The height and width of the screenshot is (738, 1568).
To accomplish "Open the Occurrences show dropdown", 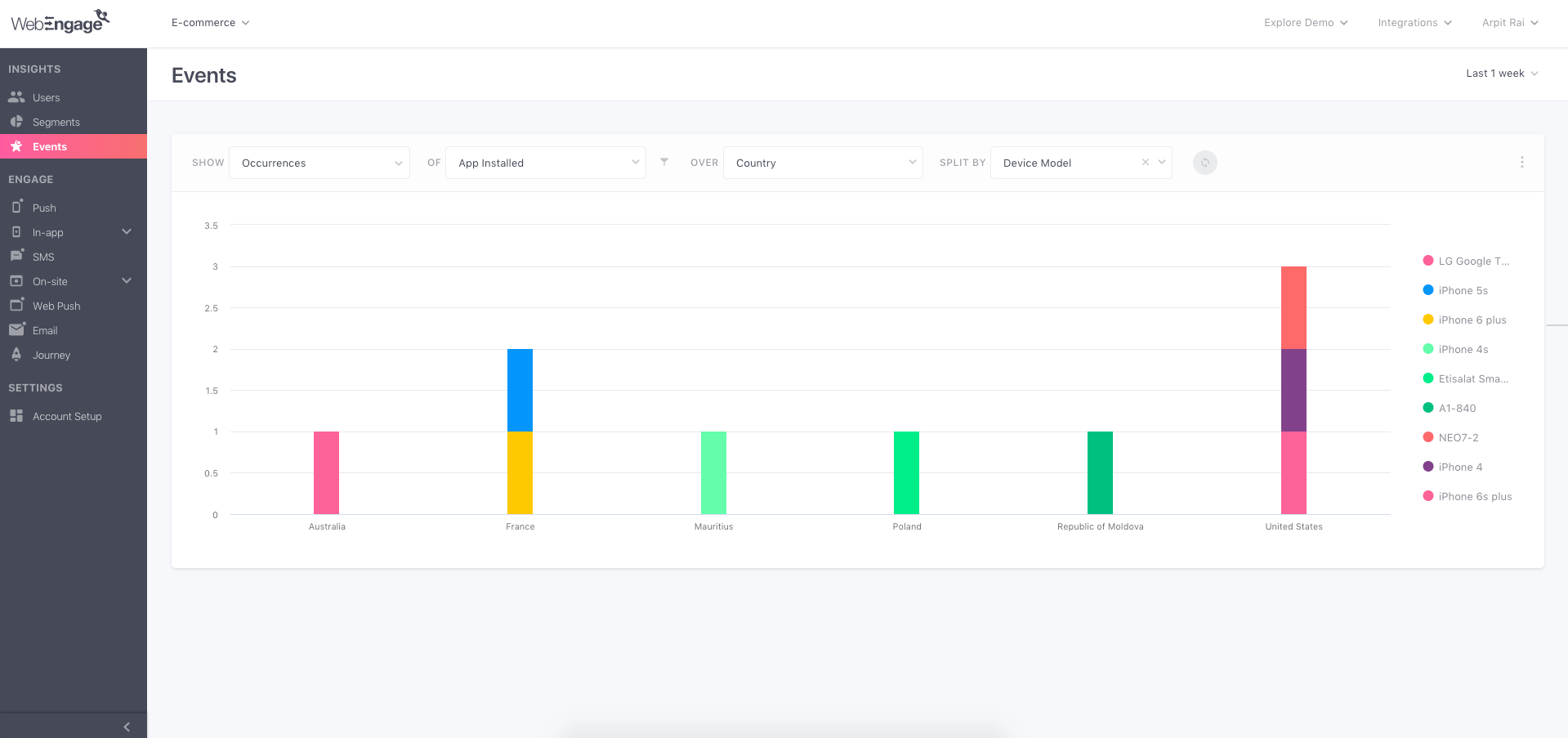I will click(x=319, y=163).
